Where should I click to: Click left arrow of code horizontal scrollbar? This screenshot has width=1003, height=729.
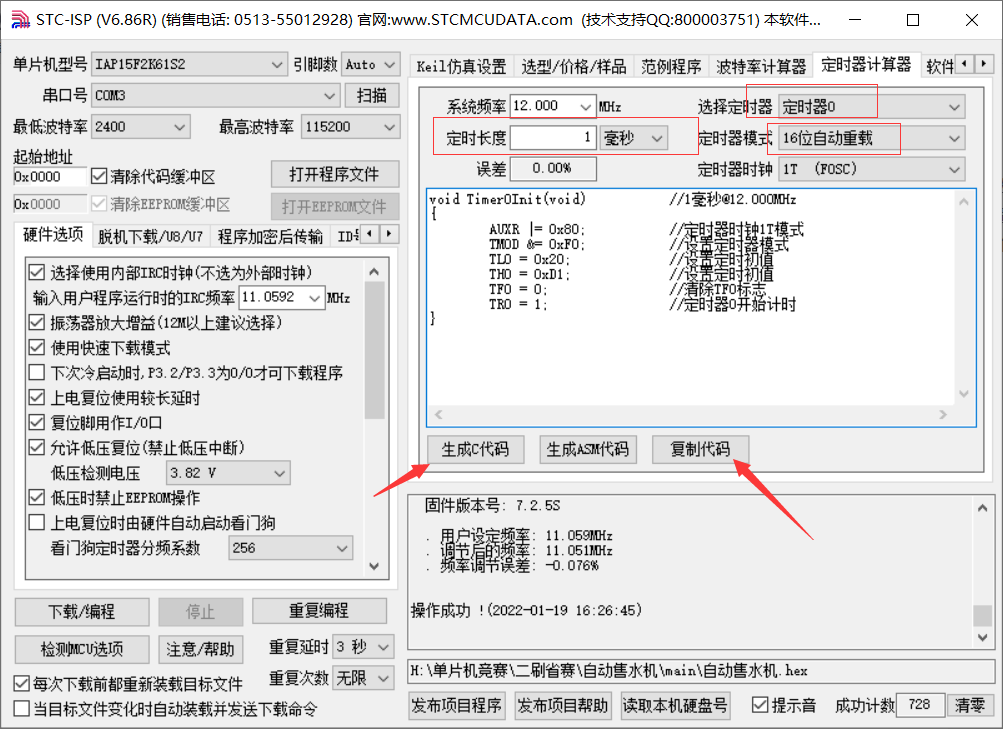439,414
